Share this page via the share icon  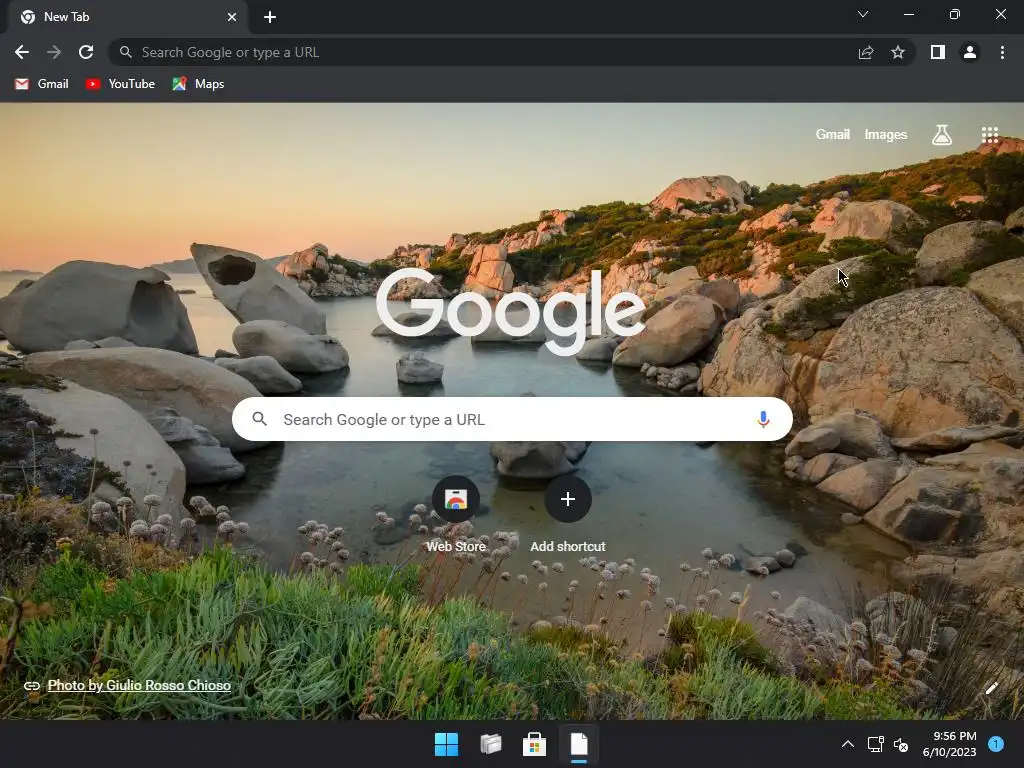pos(866,52)
